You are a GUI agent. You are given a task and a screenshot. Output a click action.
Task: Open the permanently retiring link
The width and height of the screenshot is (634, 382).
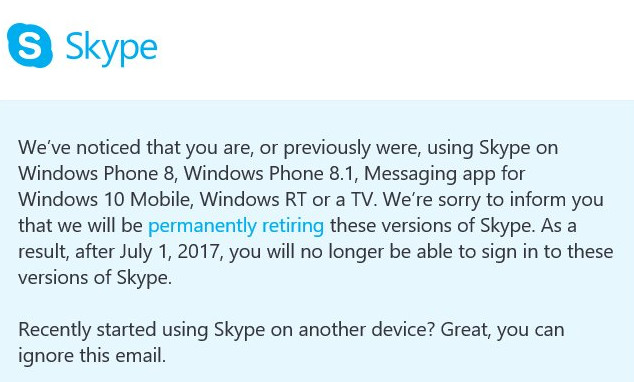(236, 226)
